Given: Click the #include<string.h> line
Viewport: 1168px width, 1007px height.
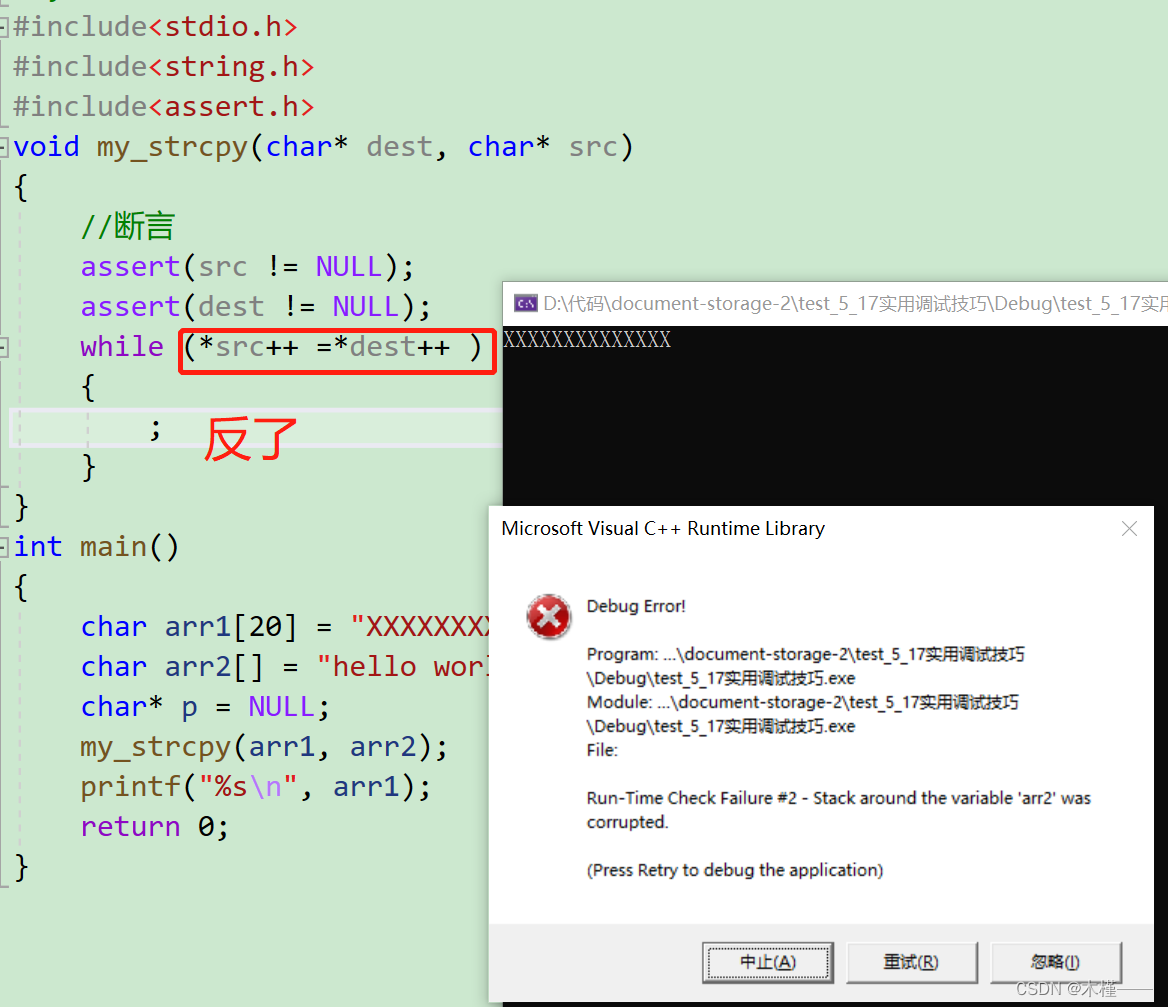Looking at the screenshot, I should tap(164, 67).
